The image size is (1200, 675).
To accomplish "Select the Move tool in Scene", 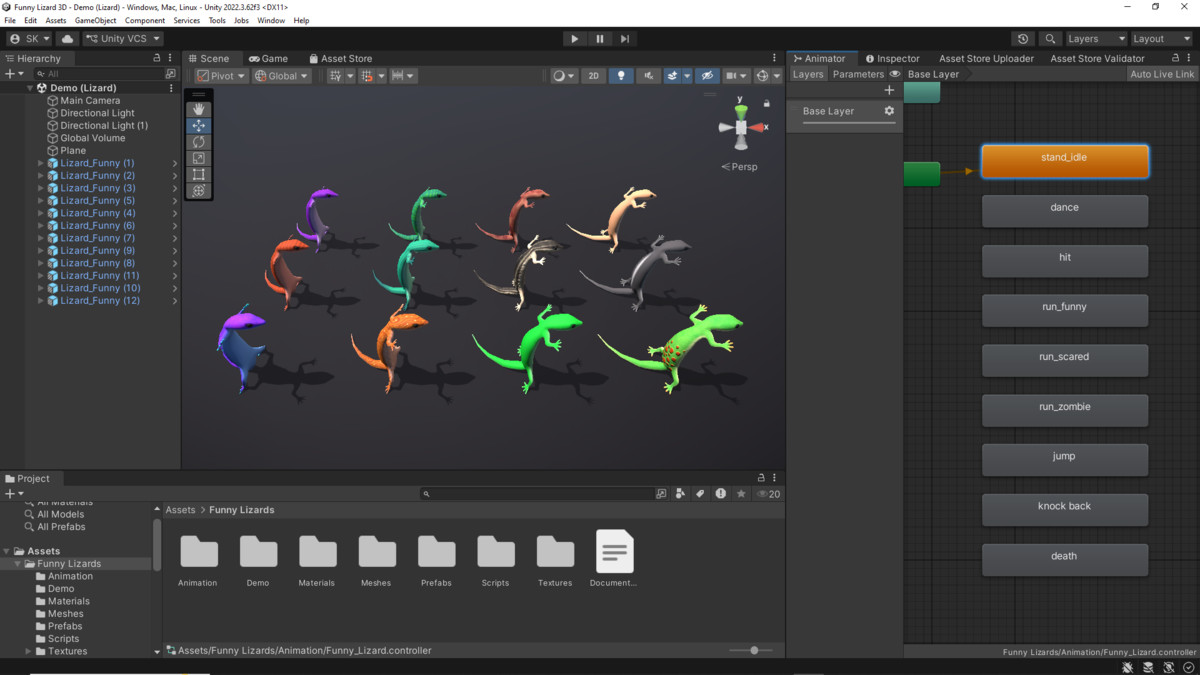I will [199, 126].
